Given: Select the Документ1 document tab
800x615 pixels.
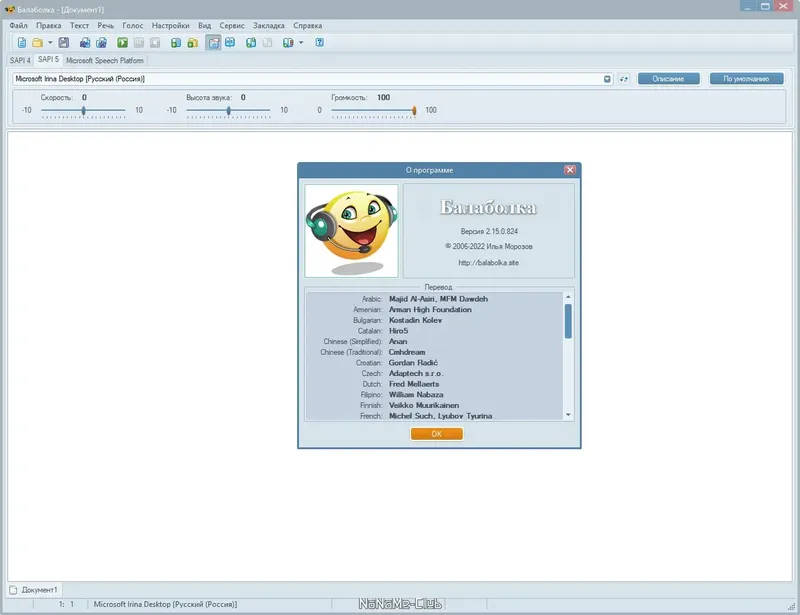Looking at the screenshot, I should click(x=34, y=589).
